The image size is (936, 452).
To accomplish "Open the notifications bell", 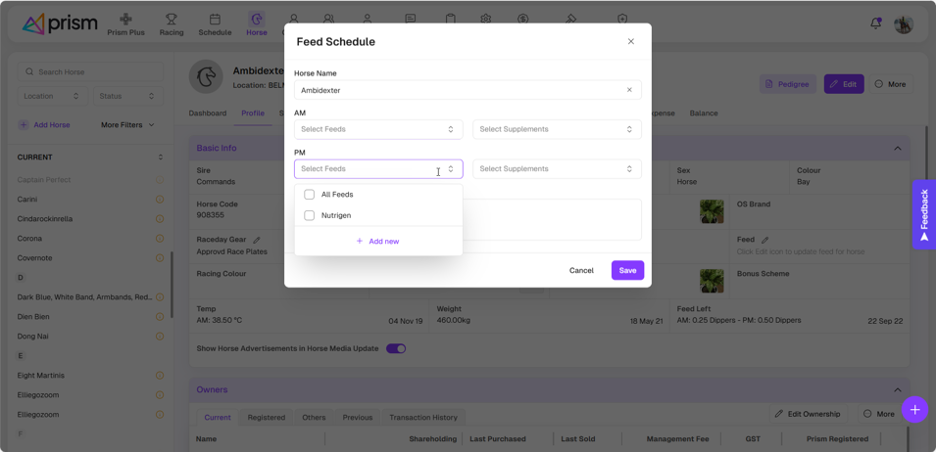I will pos(876,23).
